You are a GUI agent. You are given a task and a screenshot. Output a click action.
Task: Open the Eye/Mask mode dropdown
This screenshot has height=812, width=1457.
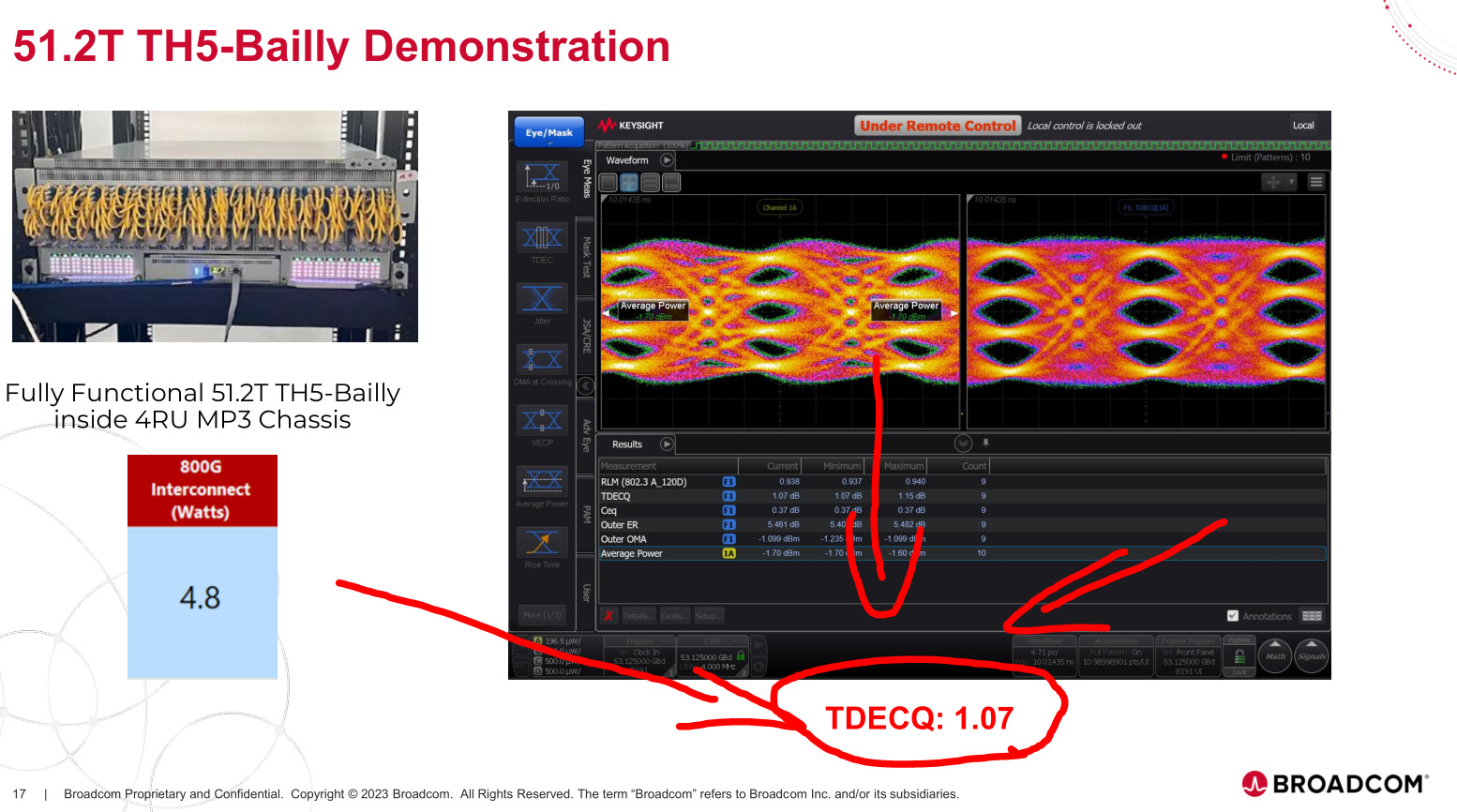548,132
